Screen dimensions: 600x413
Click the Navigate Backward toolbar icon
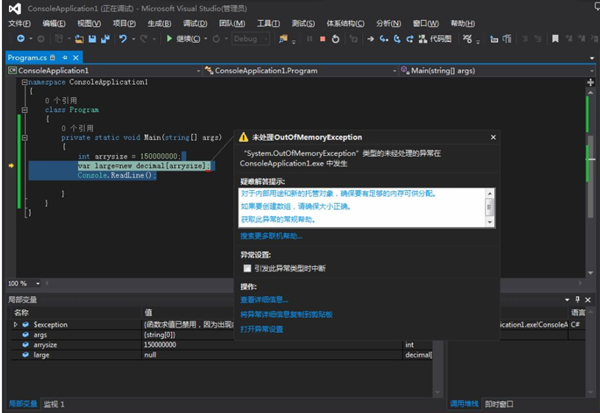[x=21, y=39]
